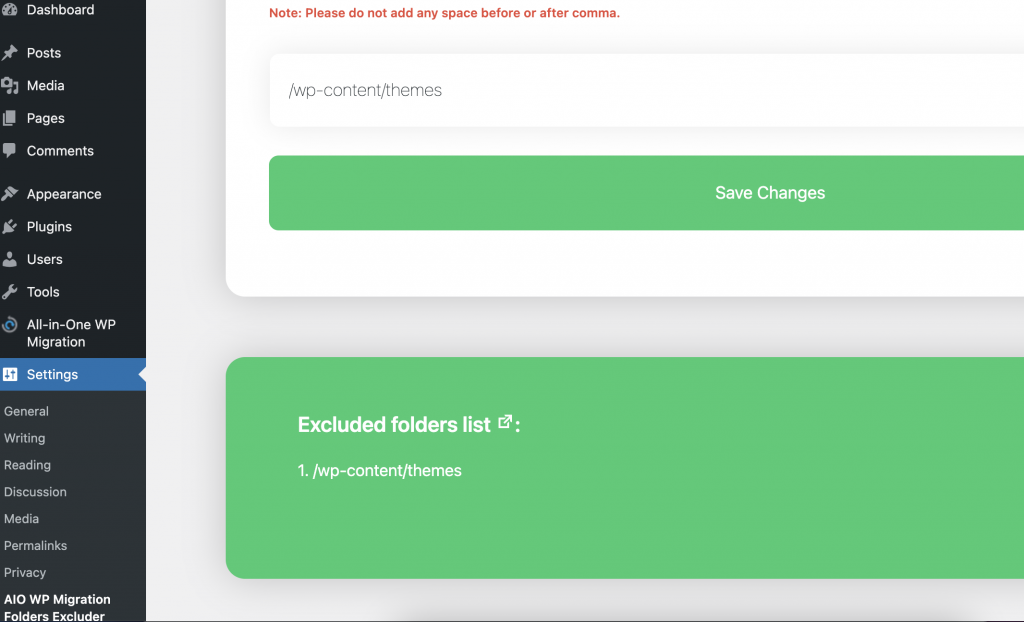This screenshot has height=622, width=1024.
Task: Click the Pages stacked-sheets icon
Action: 10,118
